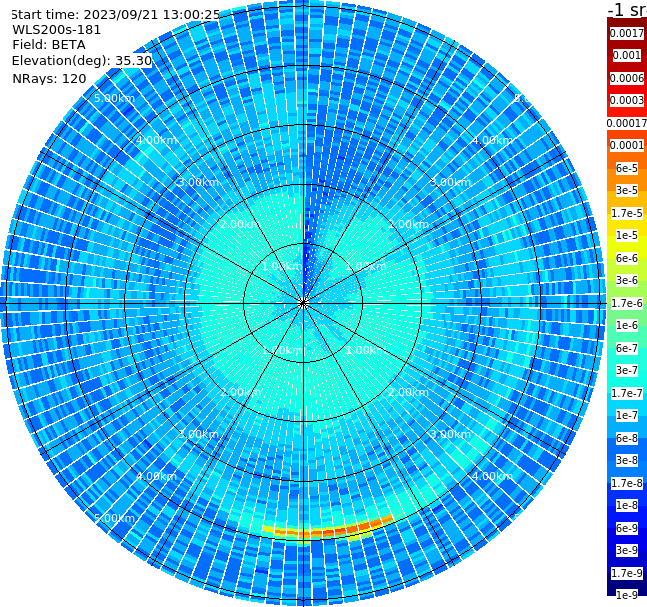This screenshot has height=607, width=647.
Task: Click the 1.7e-8 colorbar tick label
Action: pos(627,483)
